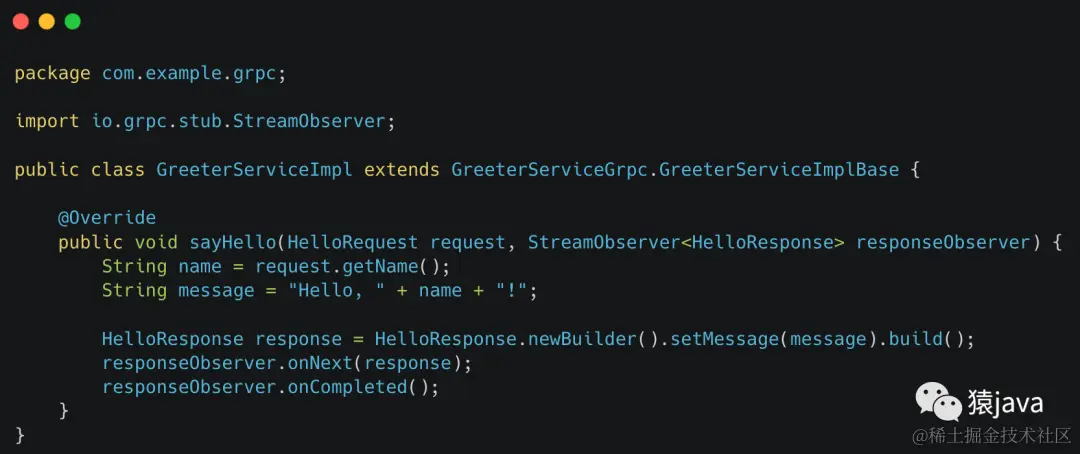1080x454 pixels.
Task: Click the red close window dot
Action: (x=21, y=21)
